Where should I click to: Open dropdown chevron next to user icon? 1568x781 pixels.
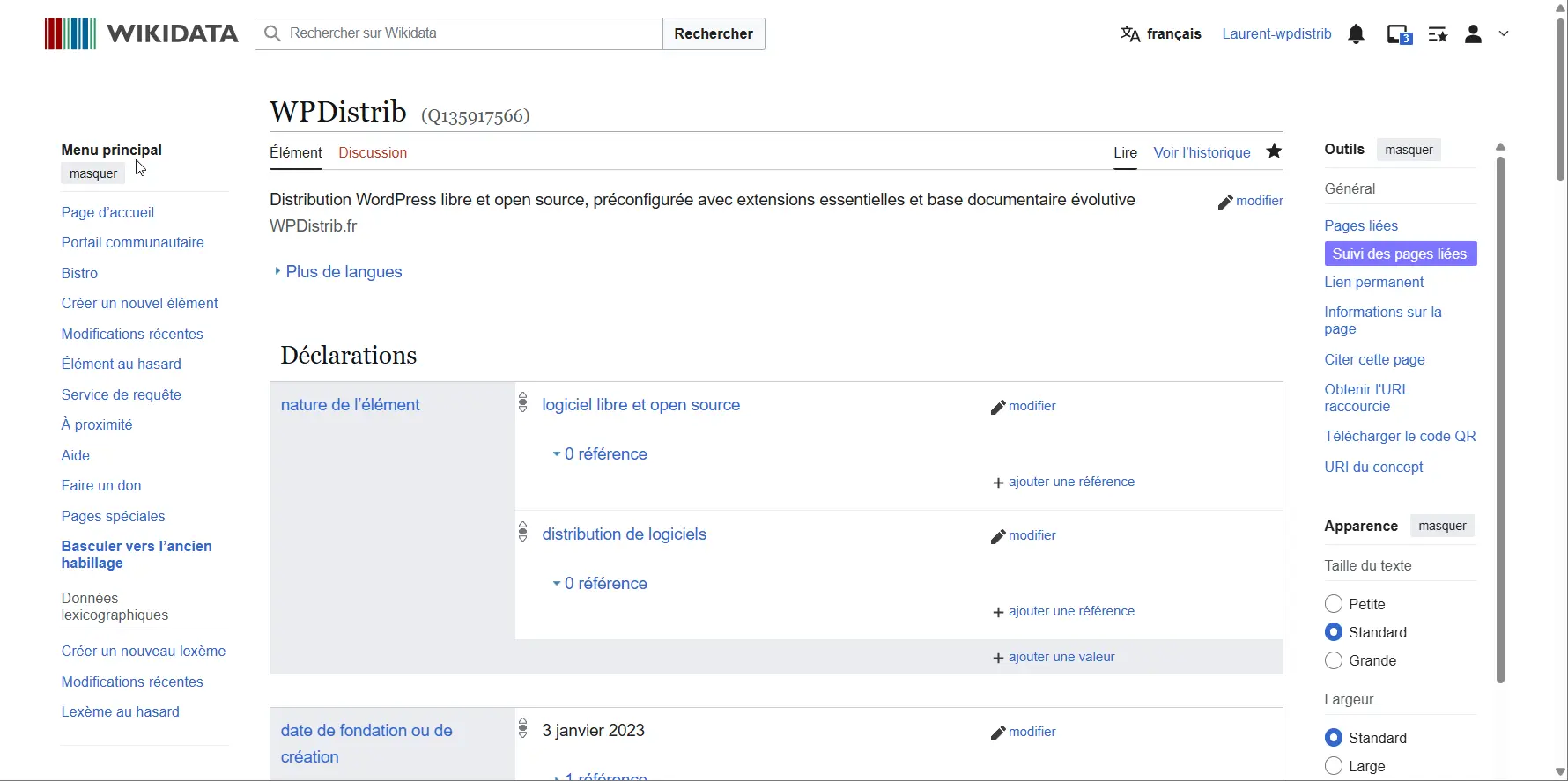pyautogui.click(x=1504, y=33)
